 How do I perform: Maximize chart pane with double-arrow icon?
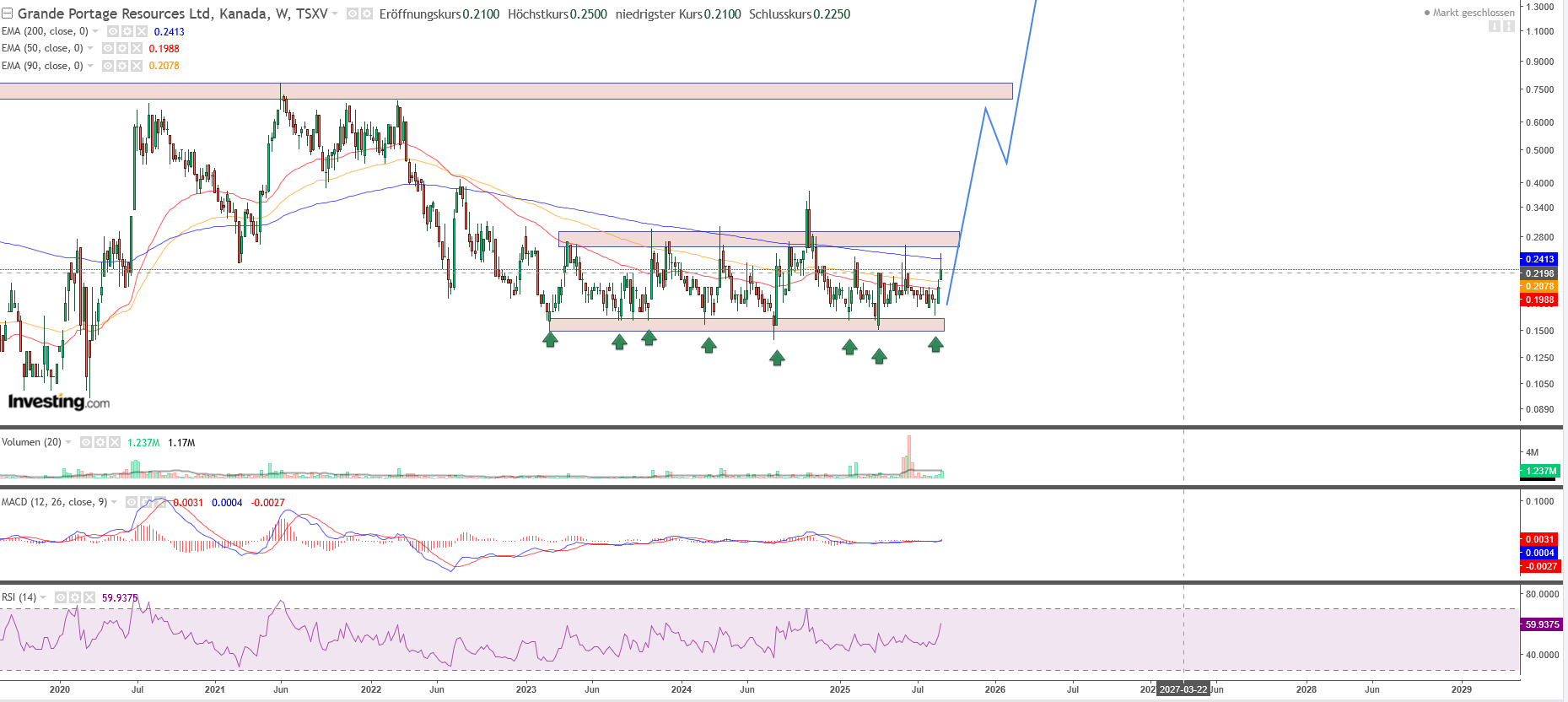point(1509,26)
